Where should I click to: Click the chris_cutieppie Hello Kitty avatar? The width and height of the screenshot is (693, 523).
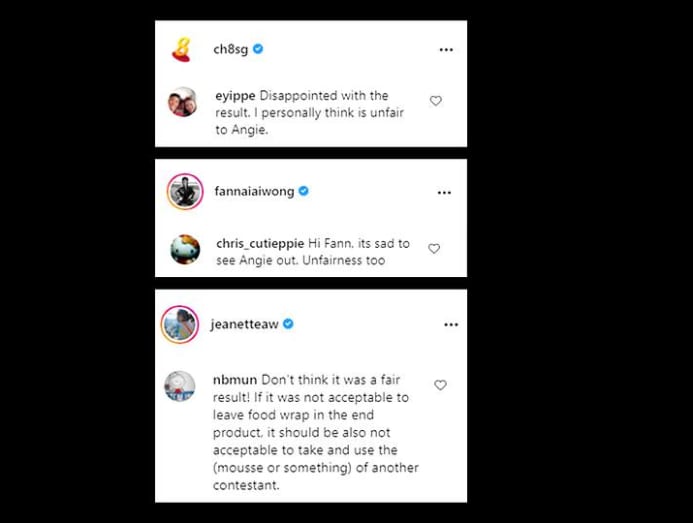click(185, 249)
